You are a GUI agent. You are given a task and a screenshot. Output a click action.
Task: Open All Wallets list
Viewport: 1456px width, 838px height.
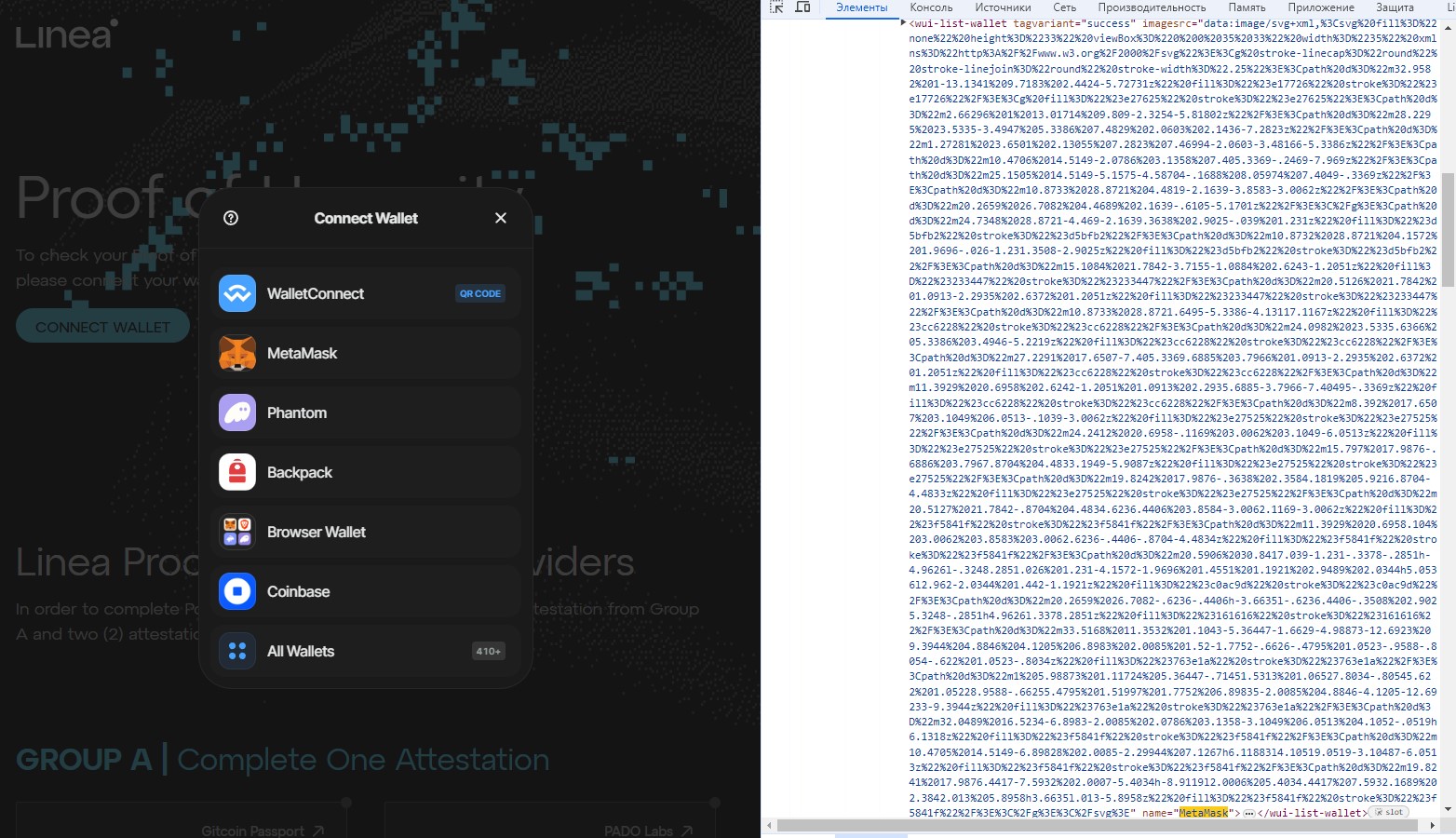365,651
